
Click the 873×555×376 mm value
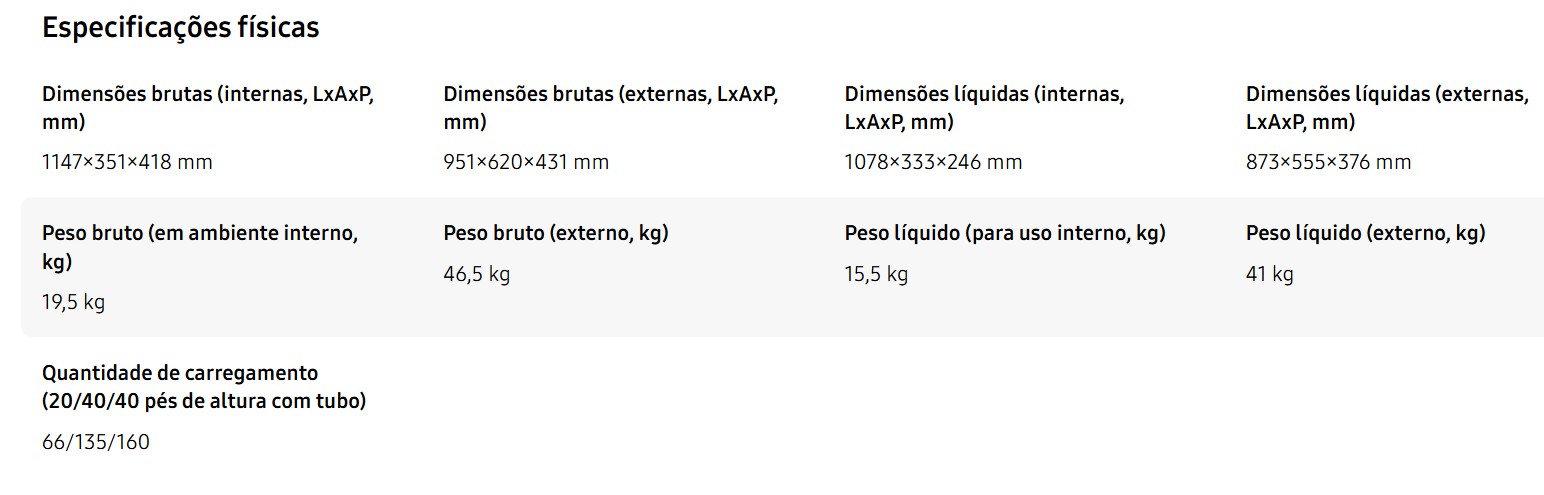click(x=1328, y=162)
